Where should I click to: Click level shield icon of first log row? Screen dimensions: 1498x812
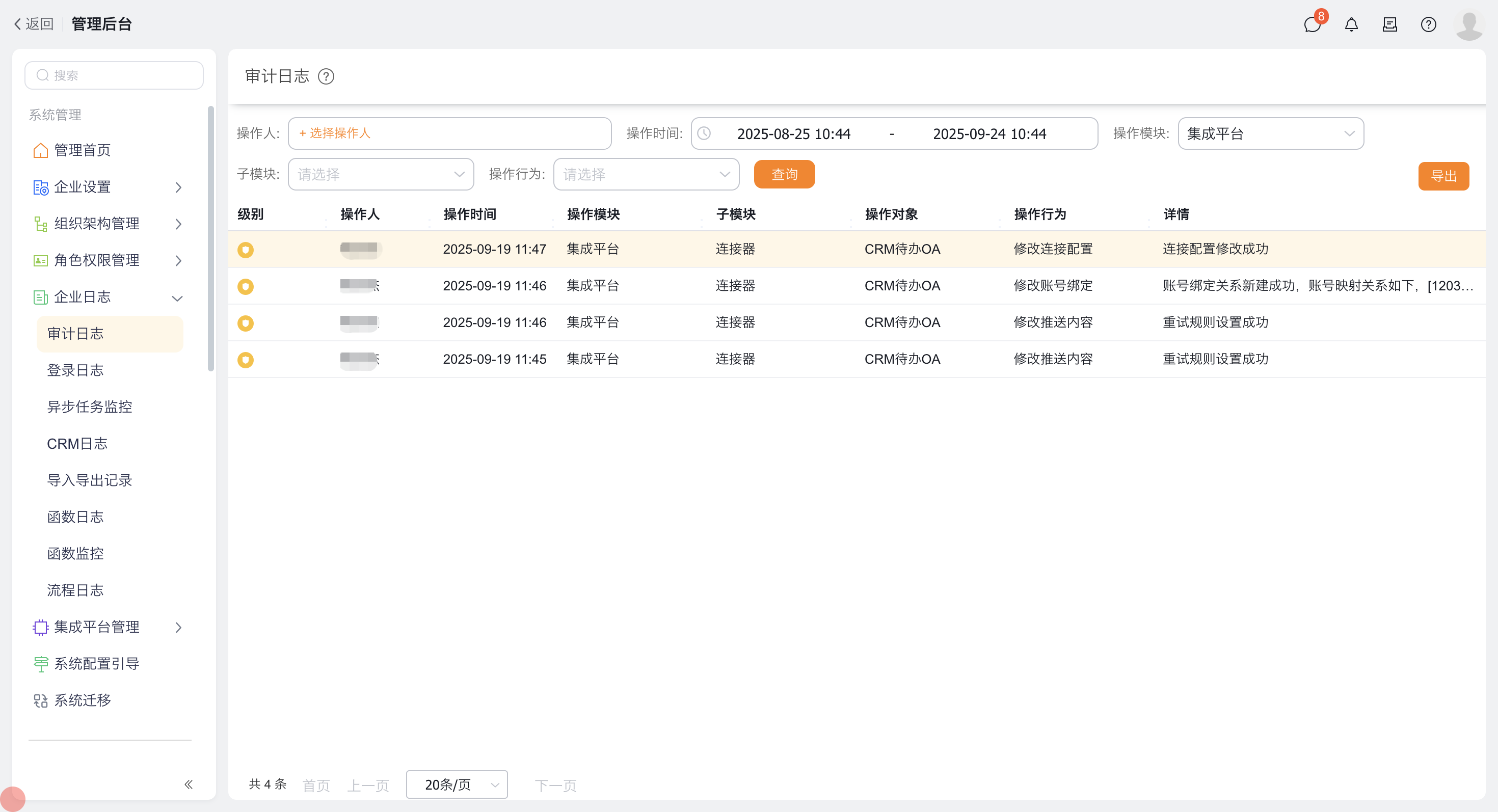(x=246, y=250)
